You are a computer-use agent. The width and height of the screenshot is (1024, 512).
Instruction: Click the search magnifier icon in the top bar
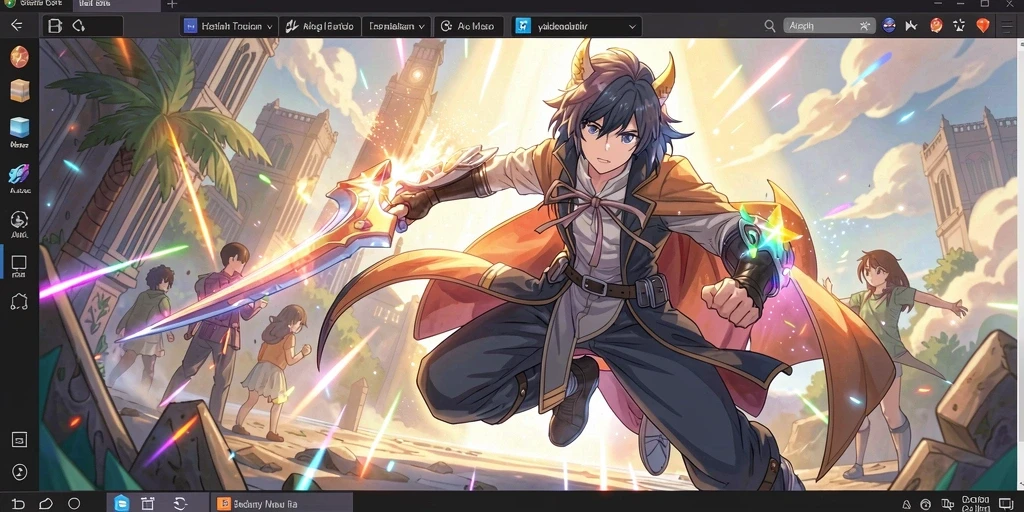click(769, 26)
